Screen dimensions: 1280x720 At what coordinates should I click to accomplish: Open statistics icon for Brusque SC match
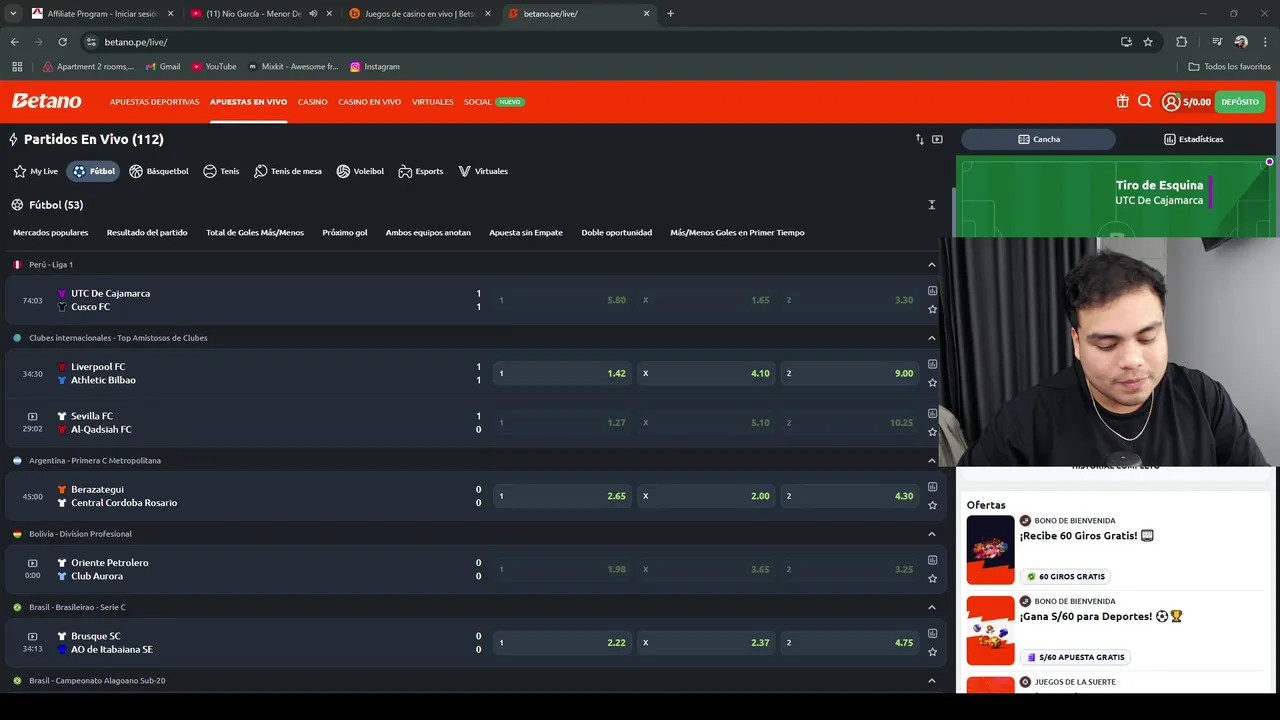pos(932,633)
